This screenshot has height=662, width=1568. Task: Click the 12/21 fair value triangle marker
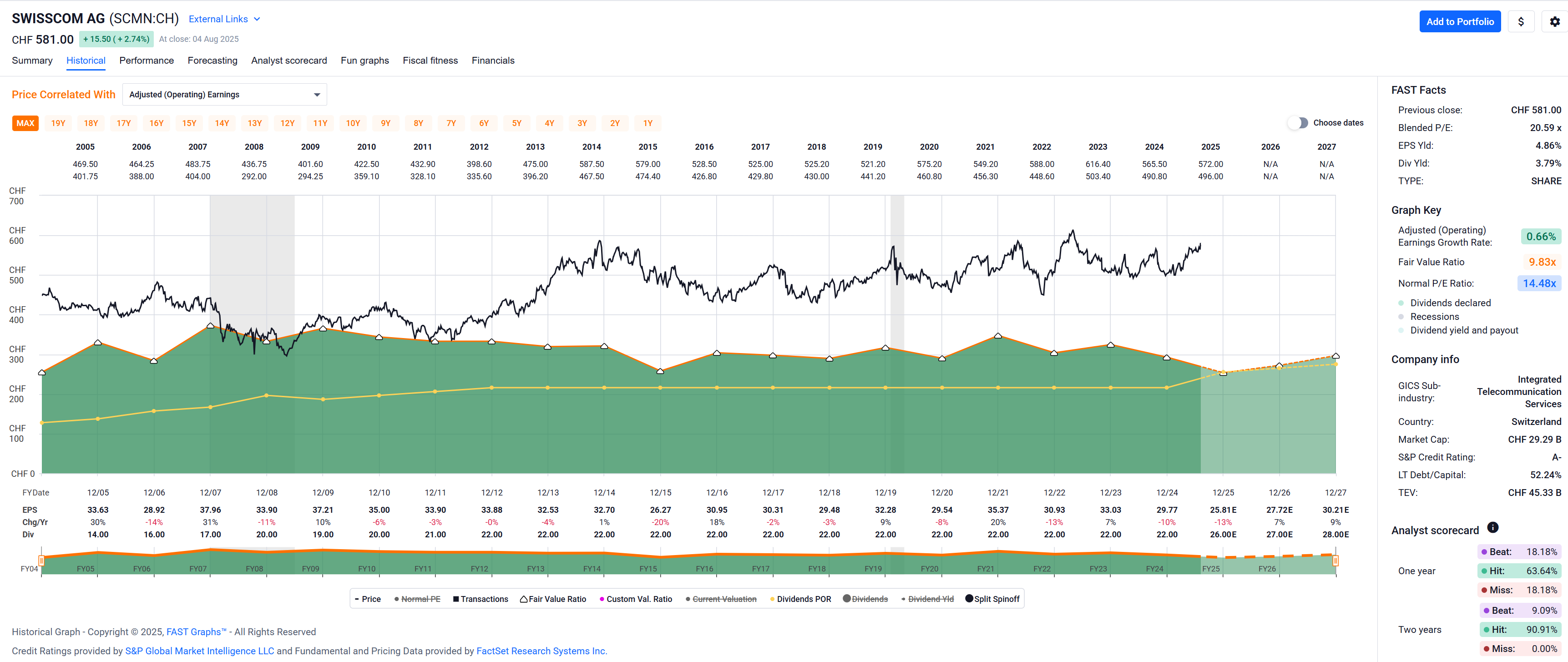pyautogui.click(x=998, y=336)
